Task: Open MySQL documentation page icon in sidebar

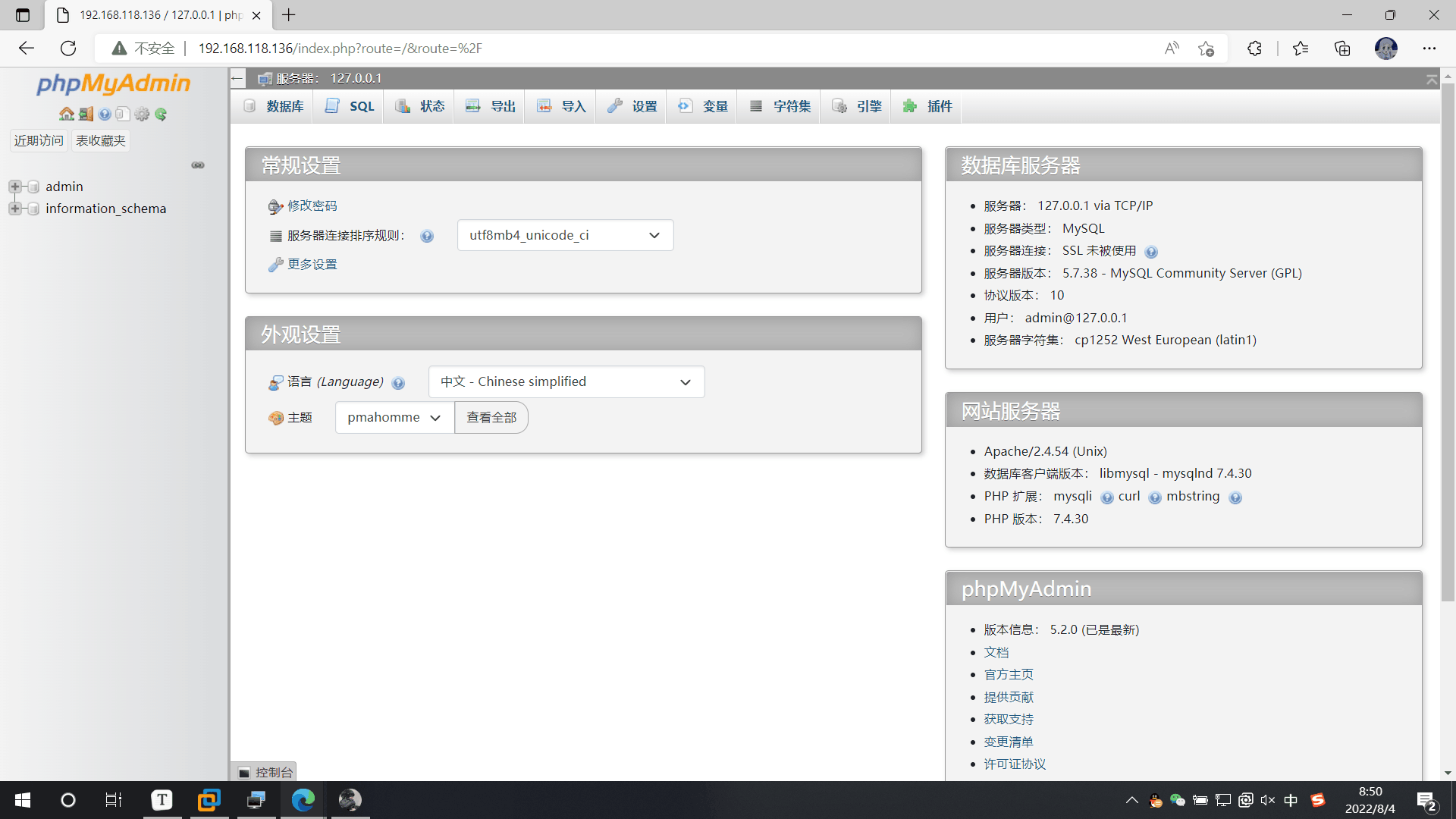Action: click(122, 114)
